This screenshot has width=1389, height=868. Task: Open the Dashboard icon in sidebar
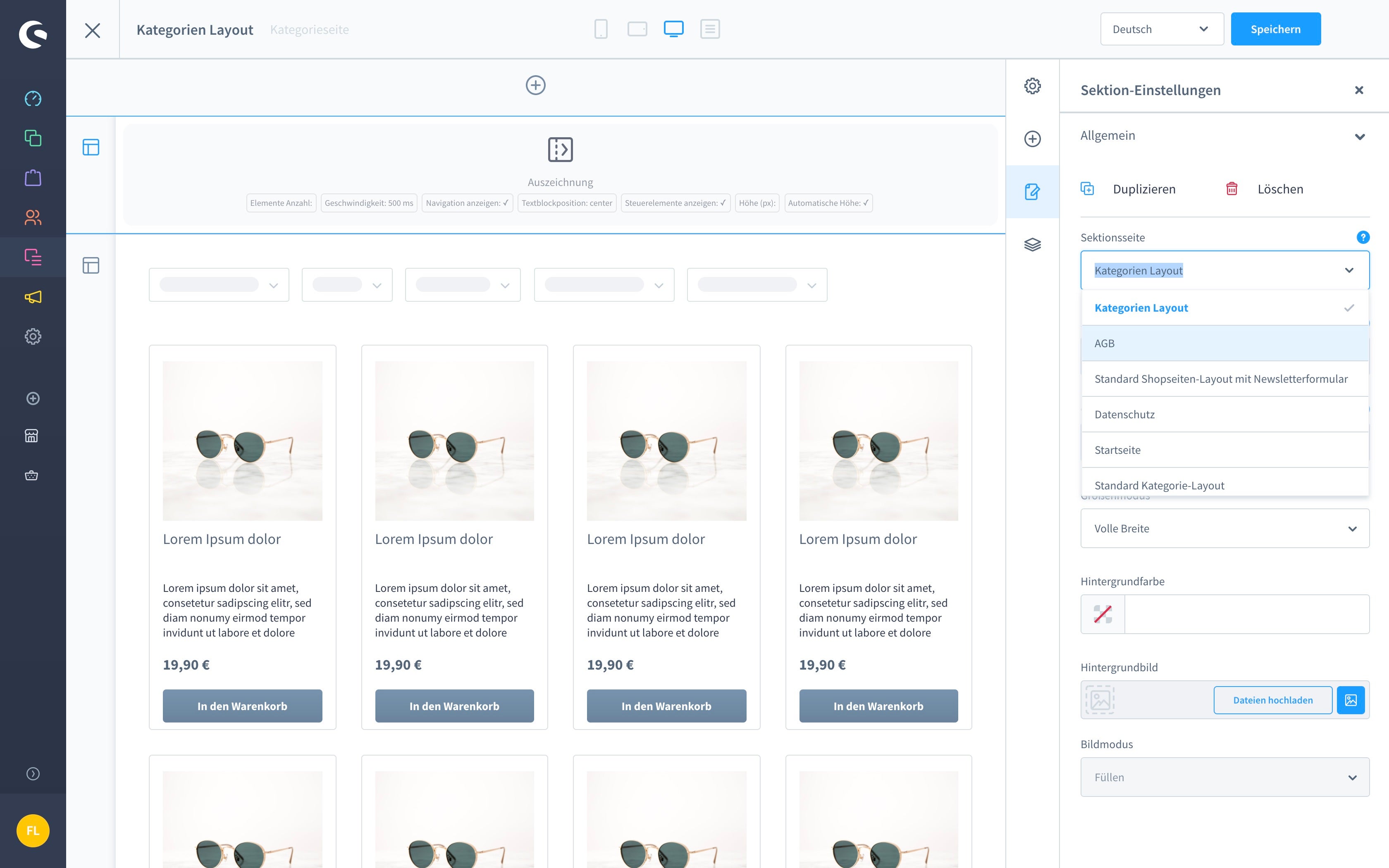click(x=33, y=99)
